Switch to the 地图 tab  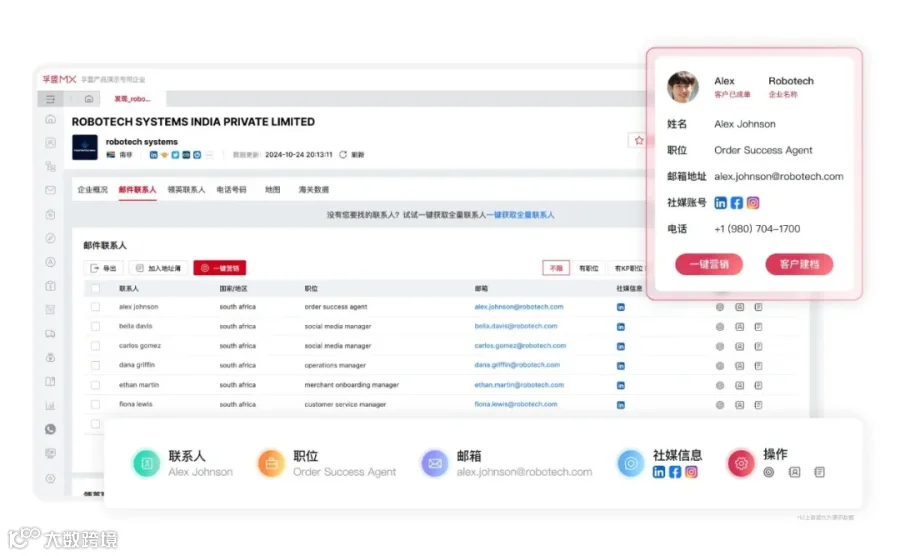[273, 190]
